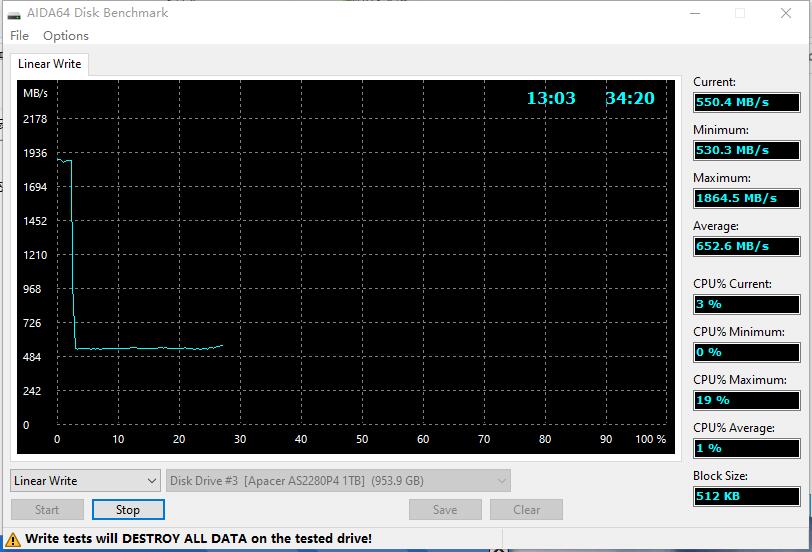The image size is (812, 552).
Task: Close the AIDA64 Disk Benchmark window
Action: point(786,13)
